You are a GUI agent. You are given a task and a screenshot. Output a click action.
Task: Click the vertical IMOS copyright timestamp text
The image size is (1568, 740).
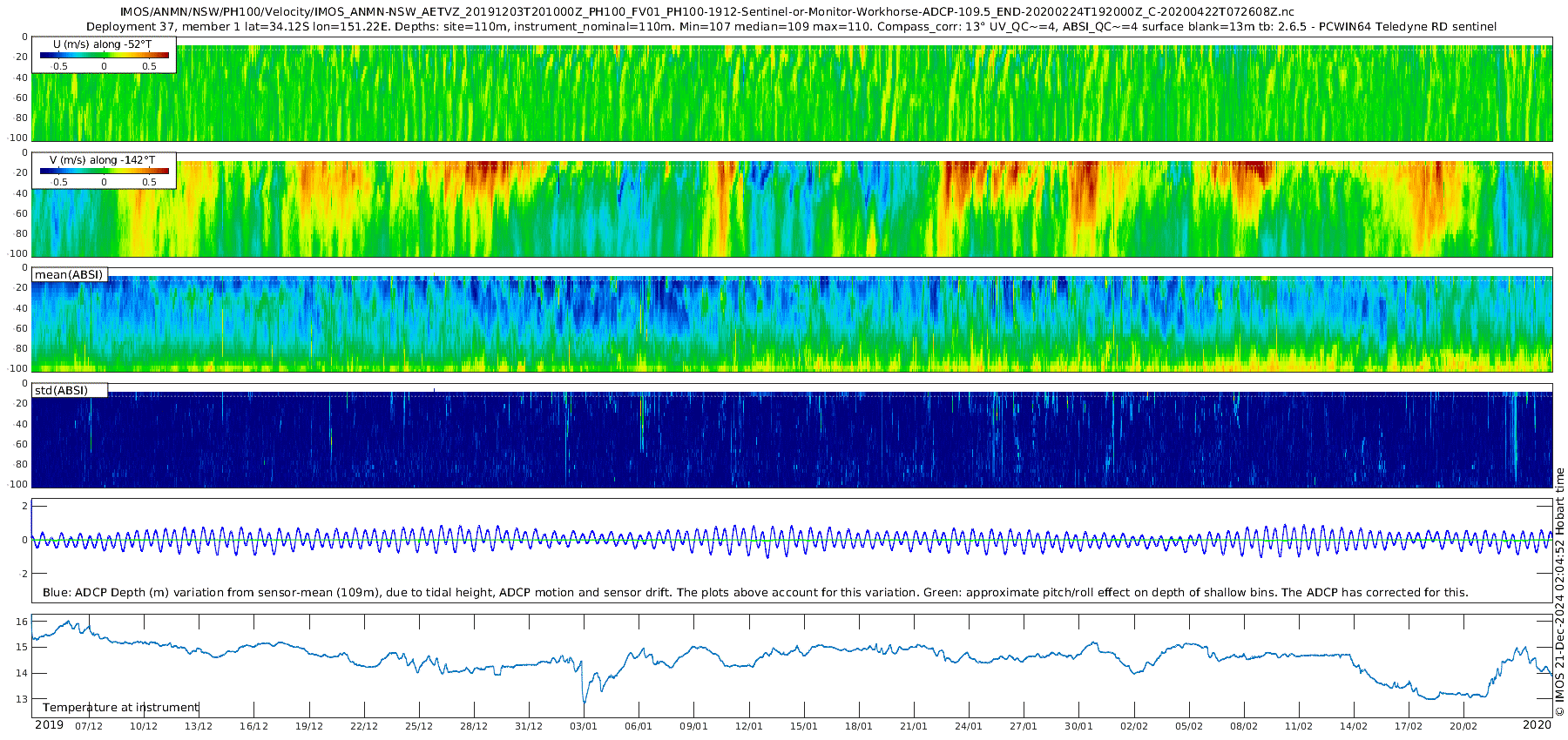(1559, 592)
